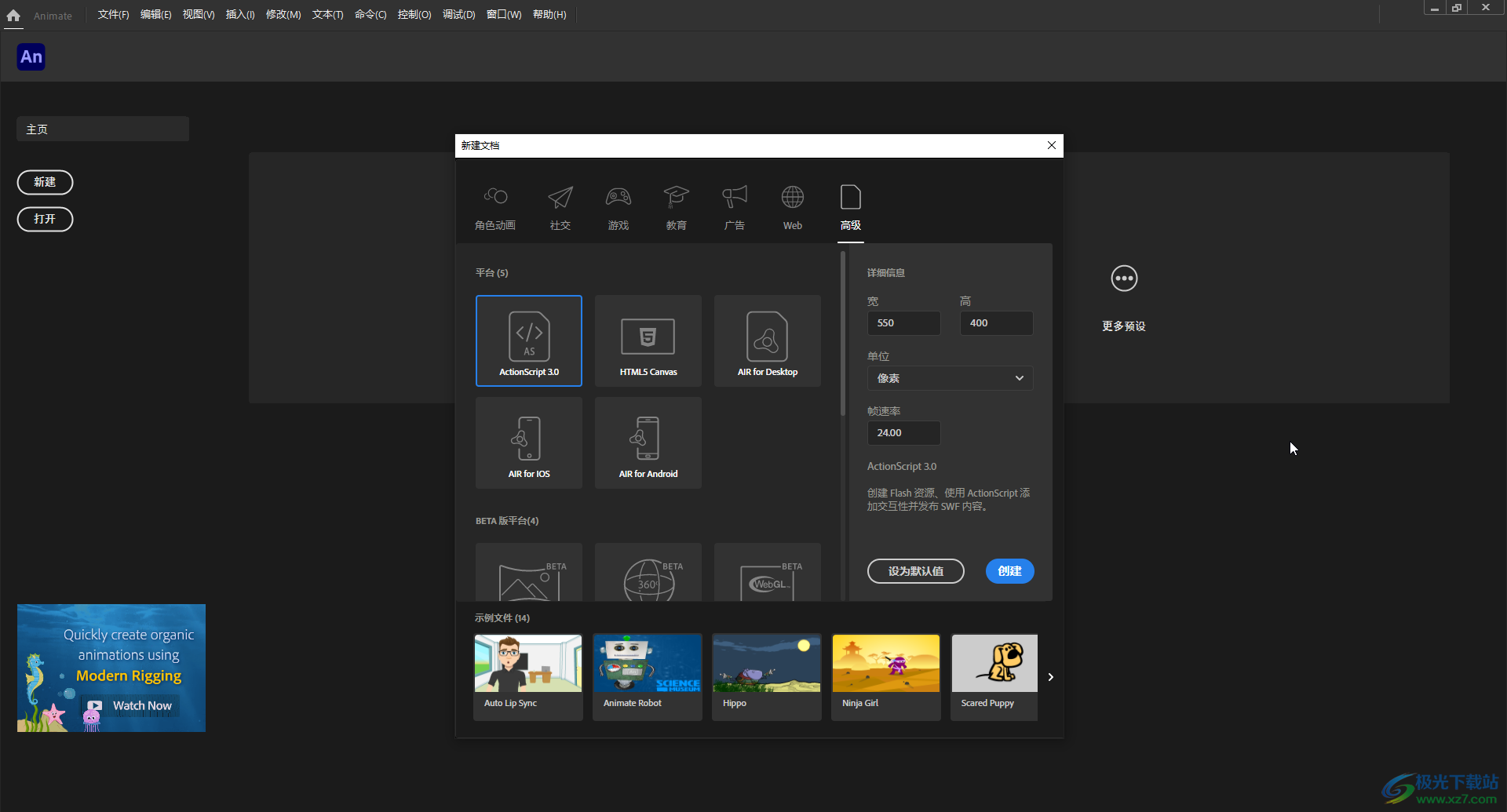
Task: Close the 新建文档 dialog
Action: click(1052, 145)
